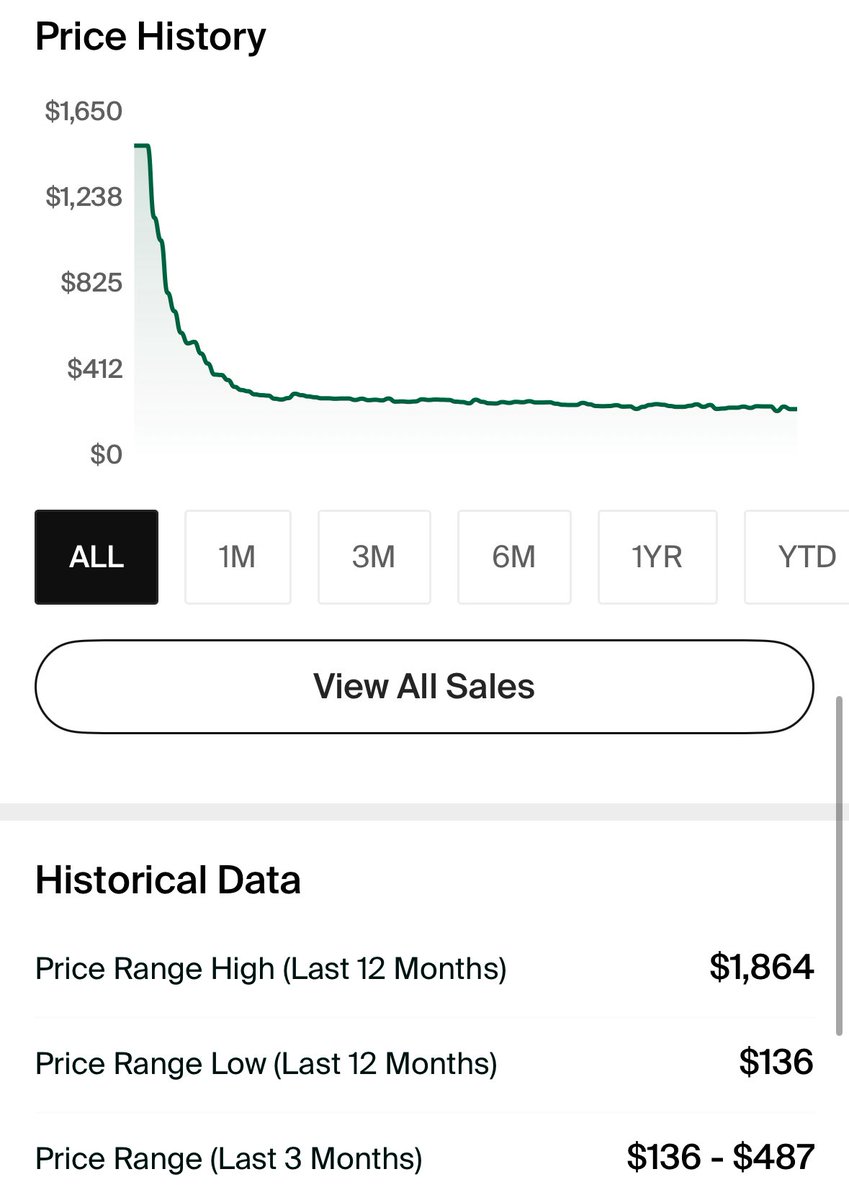Image resolution: width=849 pixels, height=1200 pixels.
Task: Click the $825 axis label
Action: (92, 283)
